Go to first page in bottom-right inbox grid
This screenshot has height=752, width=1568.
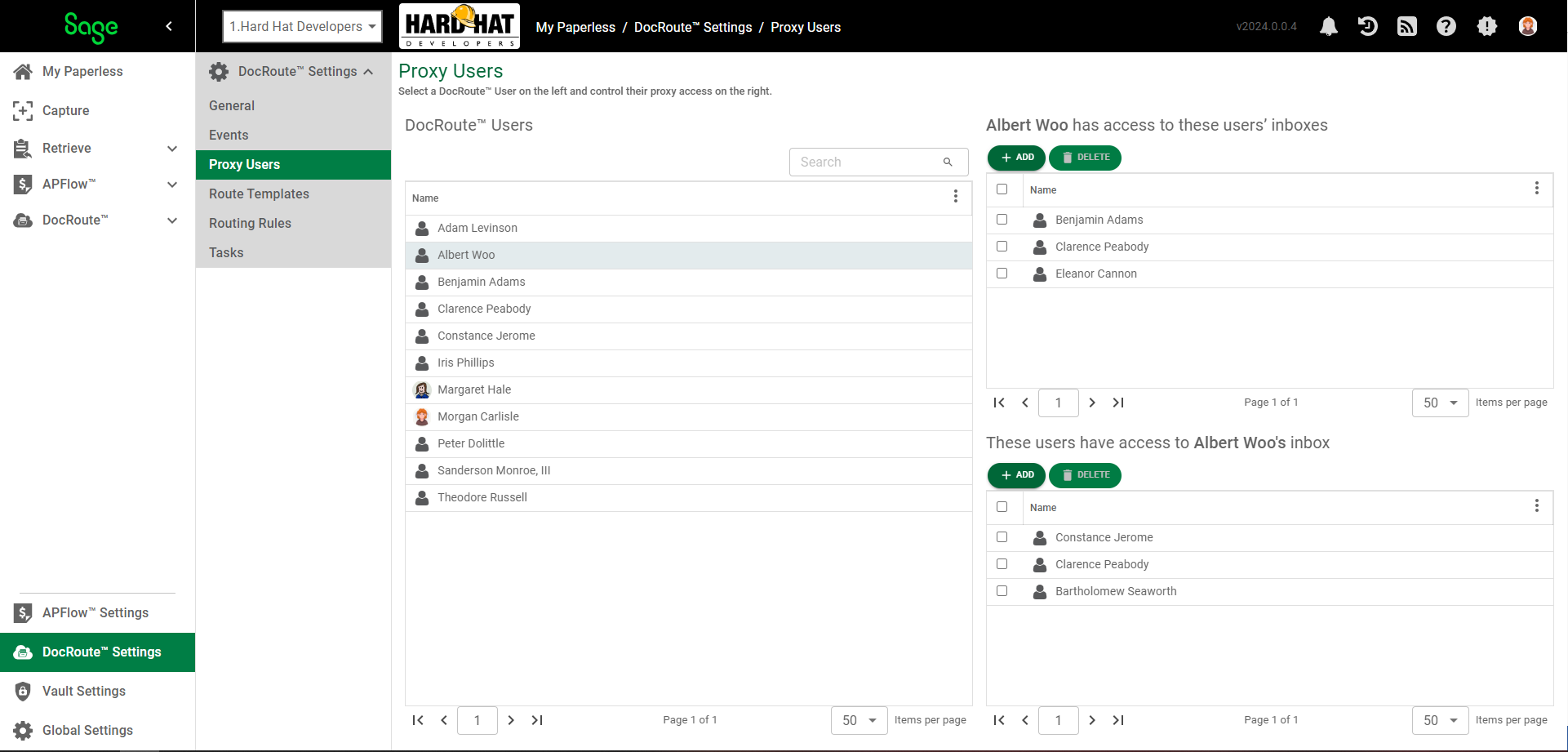(x=999, y=720)
